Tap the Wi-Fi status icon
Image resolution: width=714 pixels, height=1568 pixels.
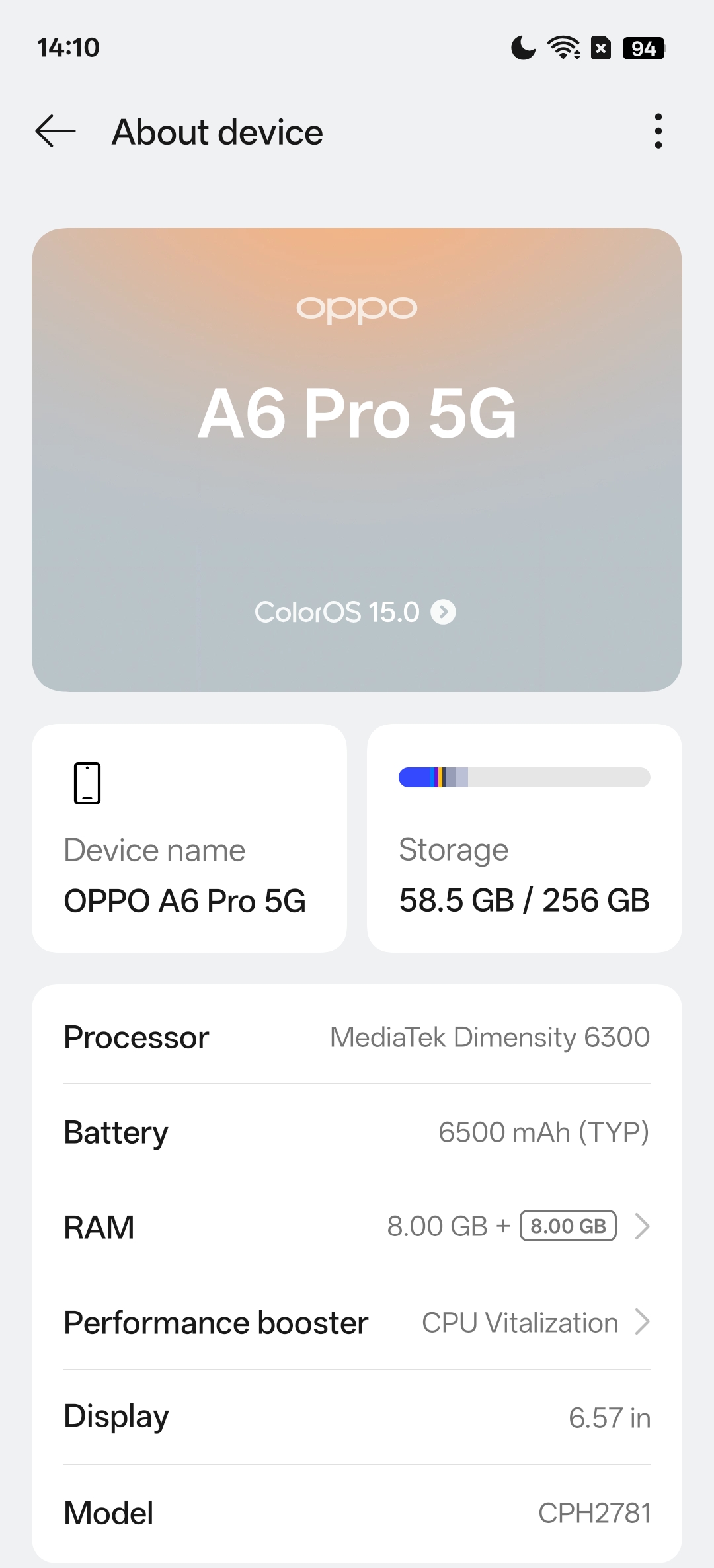pyautogui.click(x=563, y=48)
